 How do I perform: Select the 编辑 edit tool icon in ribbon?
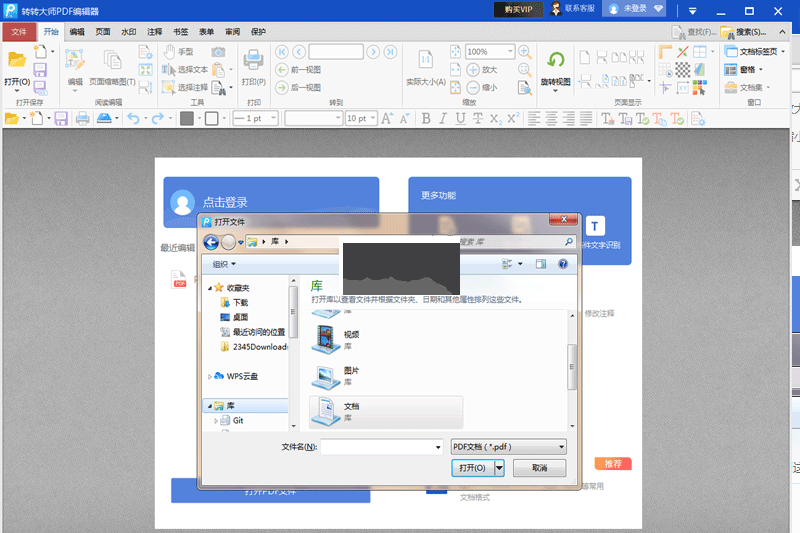(x=74, y=61)
